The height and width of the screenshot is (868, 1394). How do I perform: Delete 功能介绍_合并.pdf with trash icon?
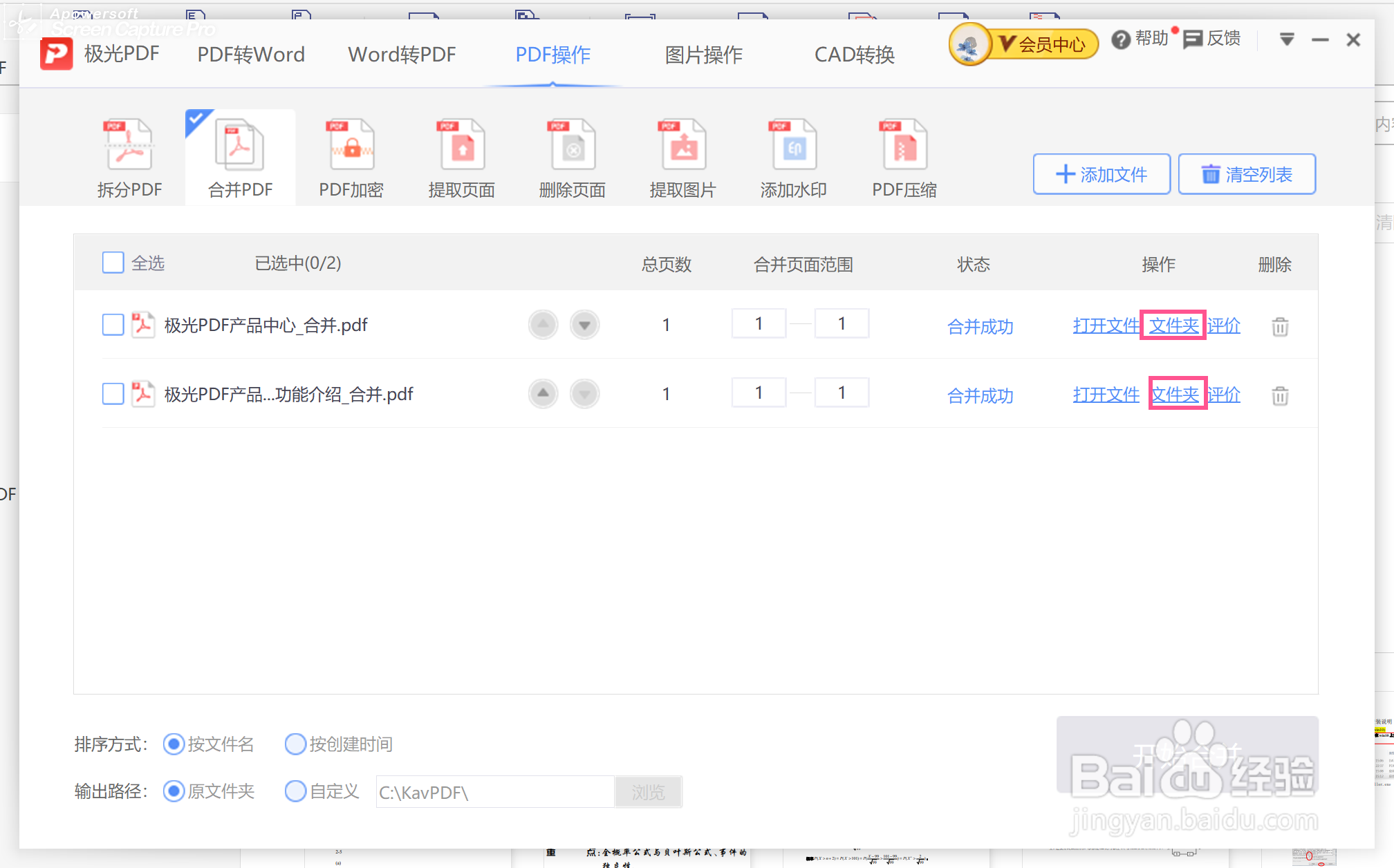point(1280,395)
